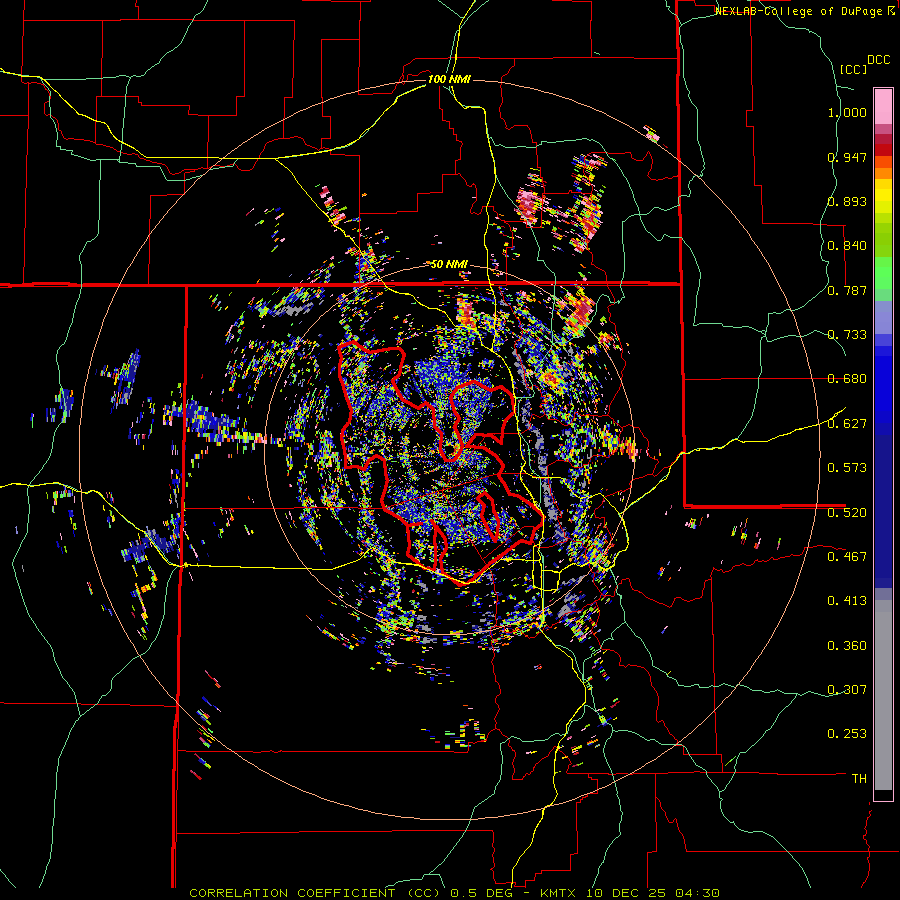Pick the lavender band near 0.733
Viewport: 900px width, 900px height.
click(883, 317)
